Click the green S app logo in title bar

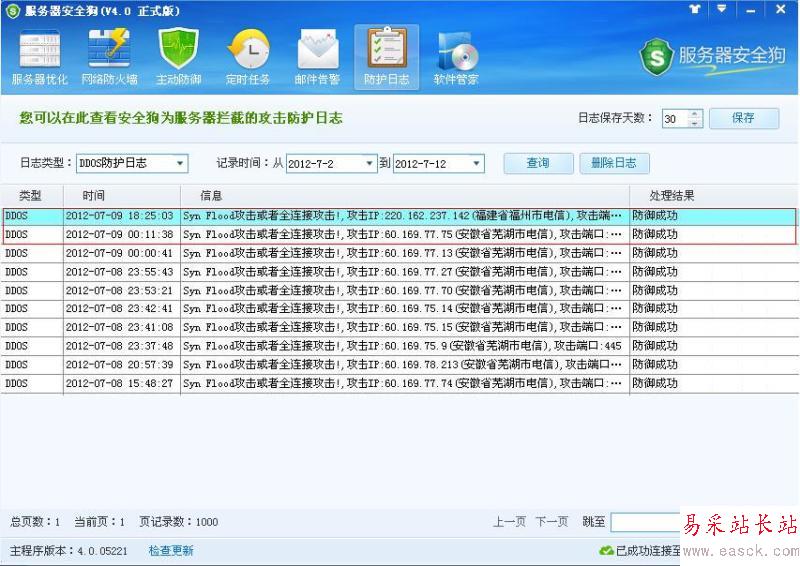point(12,11)
